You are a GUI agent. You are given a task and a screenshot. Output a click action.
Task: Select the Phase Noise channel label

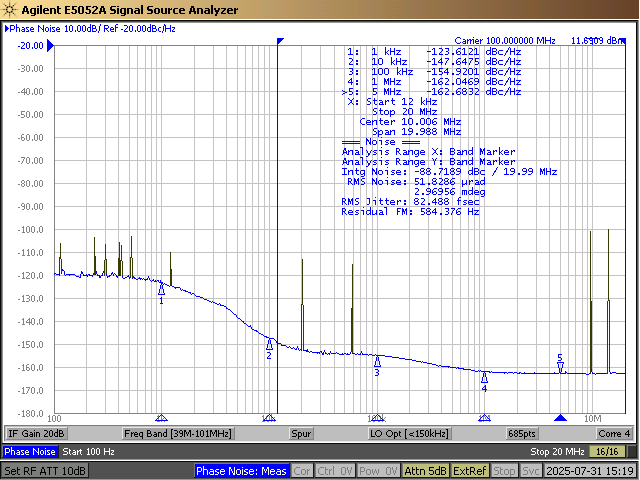coord(30,451)
